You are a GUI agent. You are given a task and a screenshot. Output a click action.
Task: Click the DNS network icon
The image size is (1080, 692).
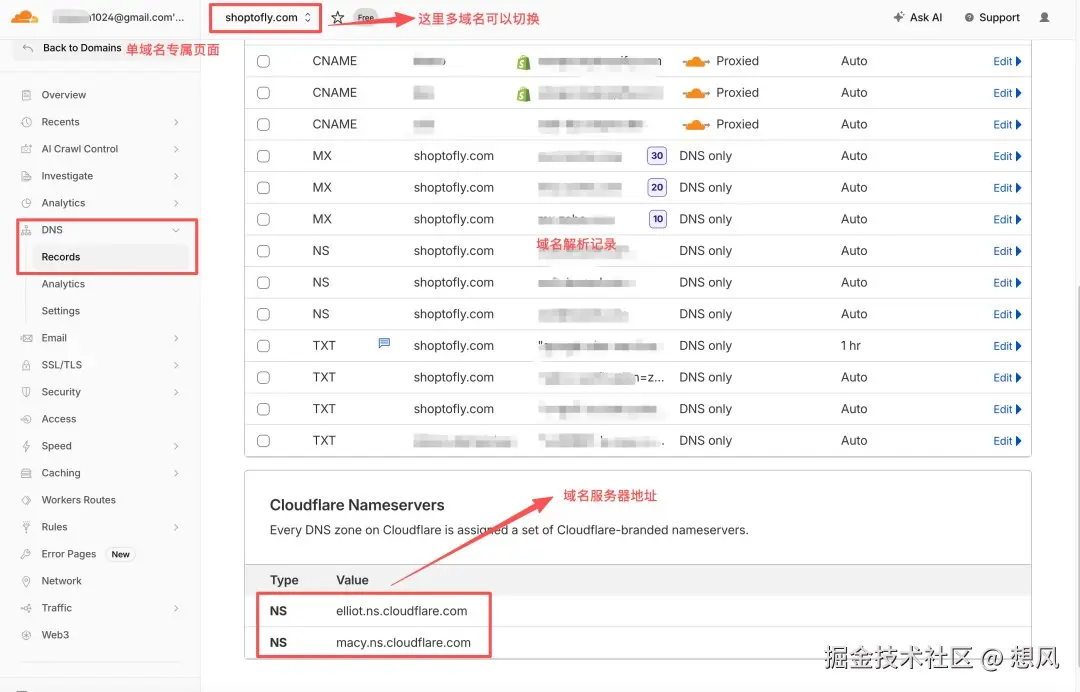(26, 230)
